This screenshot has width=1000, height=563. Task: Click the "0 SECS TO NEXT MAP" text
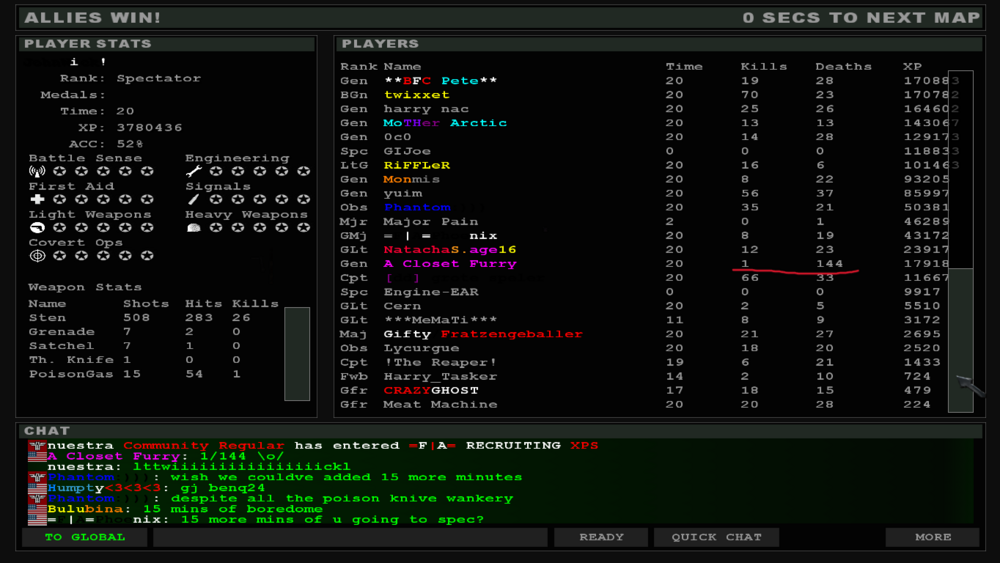861,18
